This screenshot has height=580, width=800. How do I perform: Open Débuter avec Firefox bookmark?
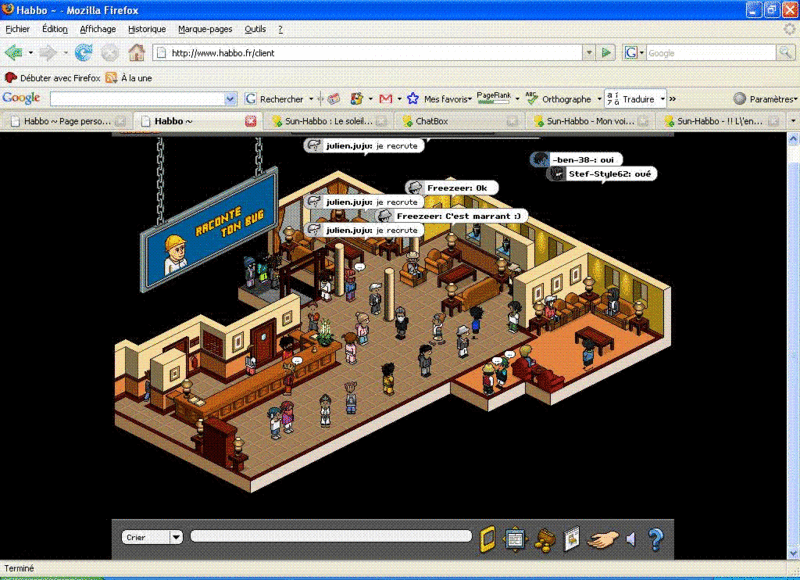[x=53, y=78]
